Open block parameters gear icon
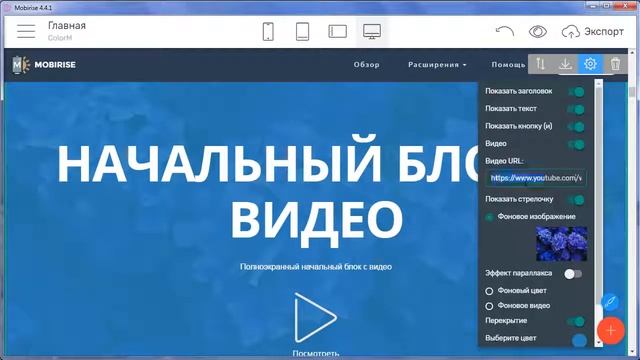640x360 pixels. tap(590, 64)
